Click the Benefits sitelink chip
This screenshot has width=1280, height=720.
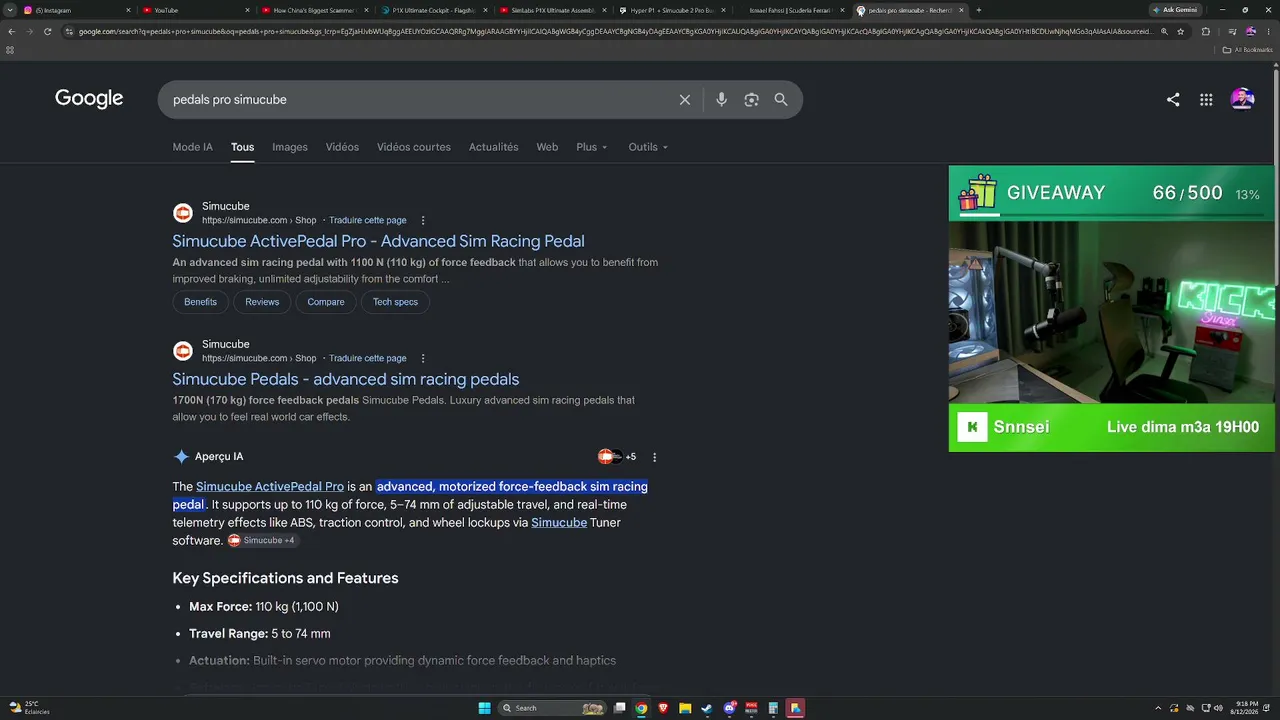[x=200, y=302]
